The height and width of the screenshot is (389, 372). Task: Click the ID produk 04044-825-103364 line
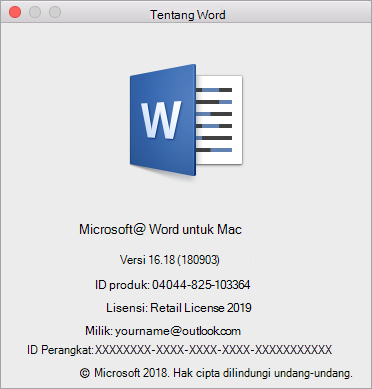(173, 285)
